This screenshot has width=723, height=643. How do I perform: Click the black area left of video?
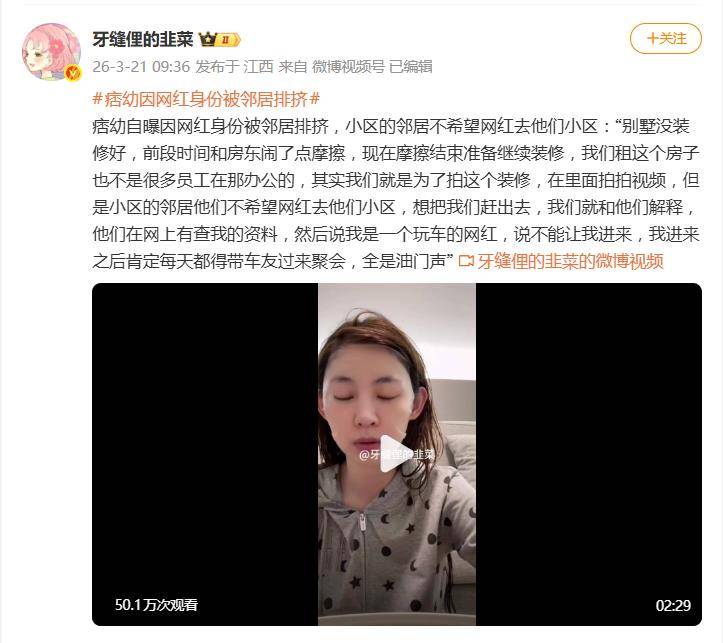point(205,454)
